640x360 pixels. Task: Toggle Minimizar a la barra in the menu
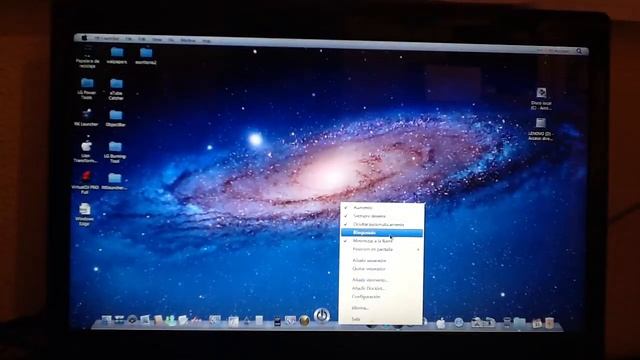click(x=372, y=241)
